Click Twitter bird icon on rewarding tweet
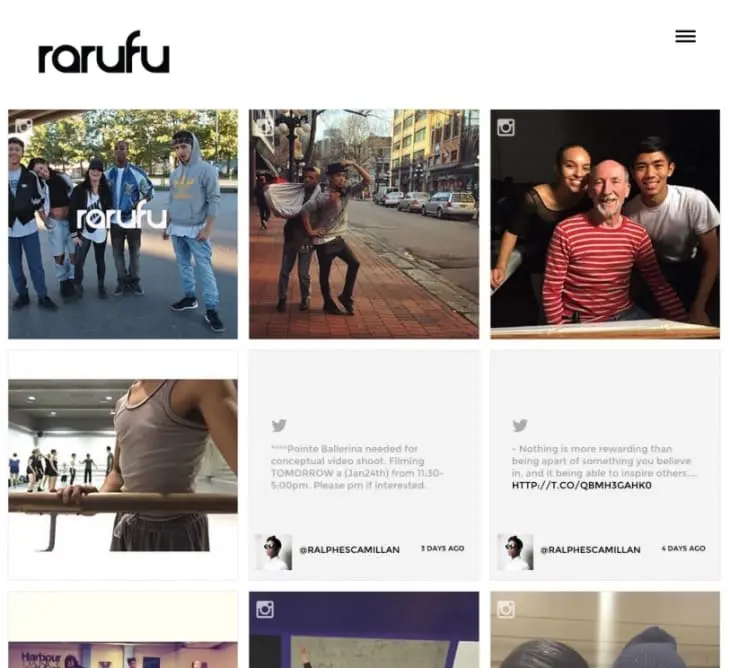 pos(520,425)
